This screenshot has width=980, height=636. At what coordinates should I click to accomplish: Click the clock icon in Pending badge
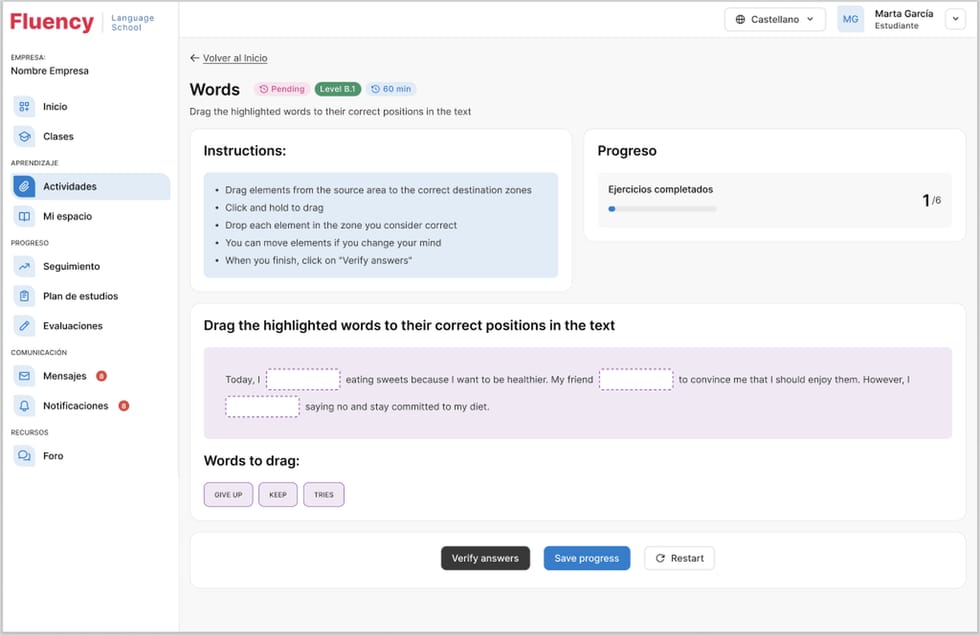(264, 89)
